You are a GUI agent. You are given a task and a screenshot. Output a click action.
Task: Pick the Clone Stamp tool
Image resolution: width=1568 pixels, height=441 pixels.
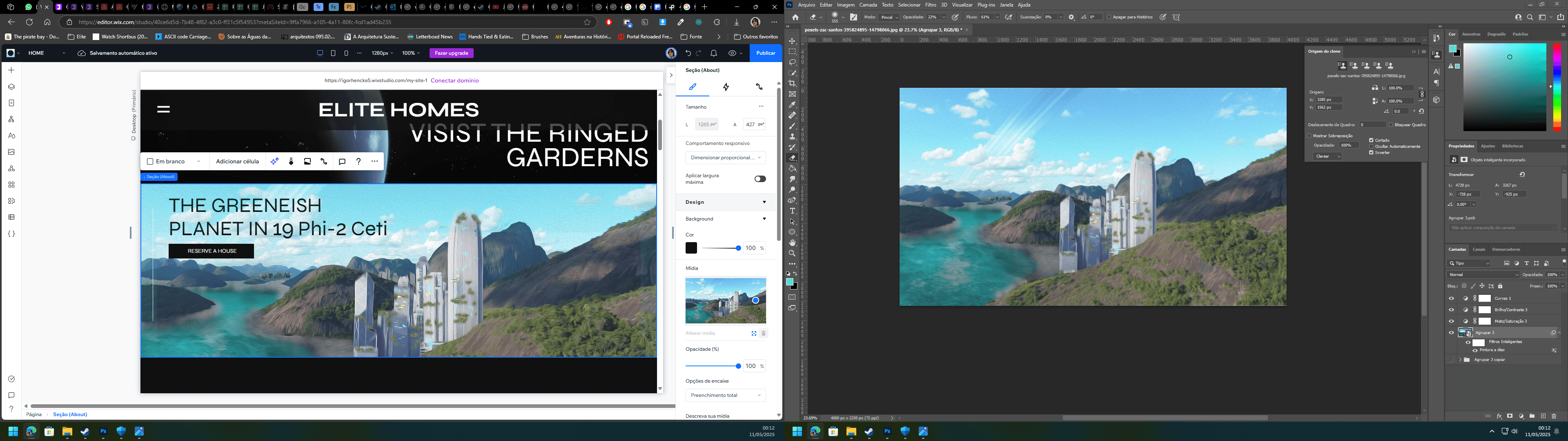[x=792, y=136]
